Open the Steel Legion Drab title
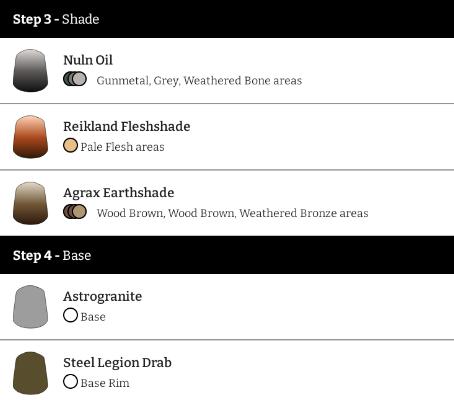 tap(117, 363)
